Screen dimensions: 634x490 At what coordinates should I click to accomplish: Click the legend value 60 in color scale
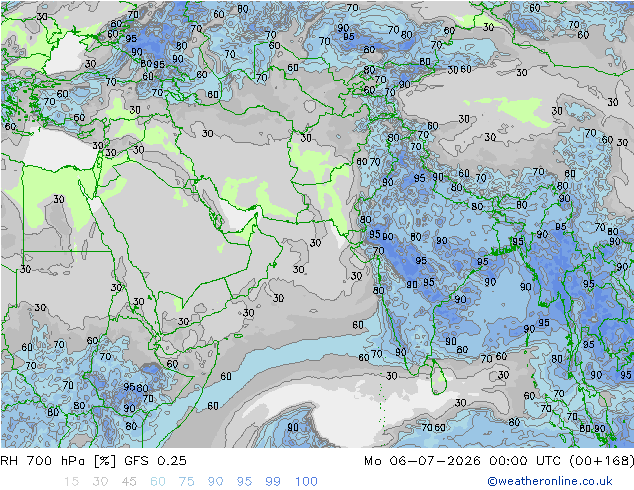pyautogui.click(x=158, y=482)
